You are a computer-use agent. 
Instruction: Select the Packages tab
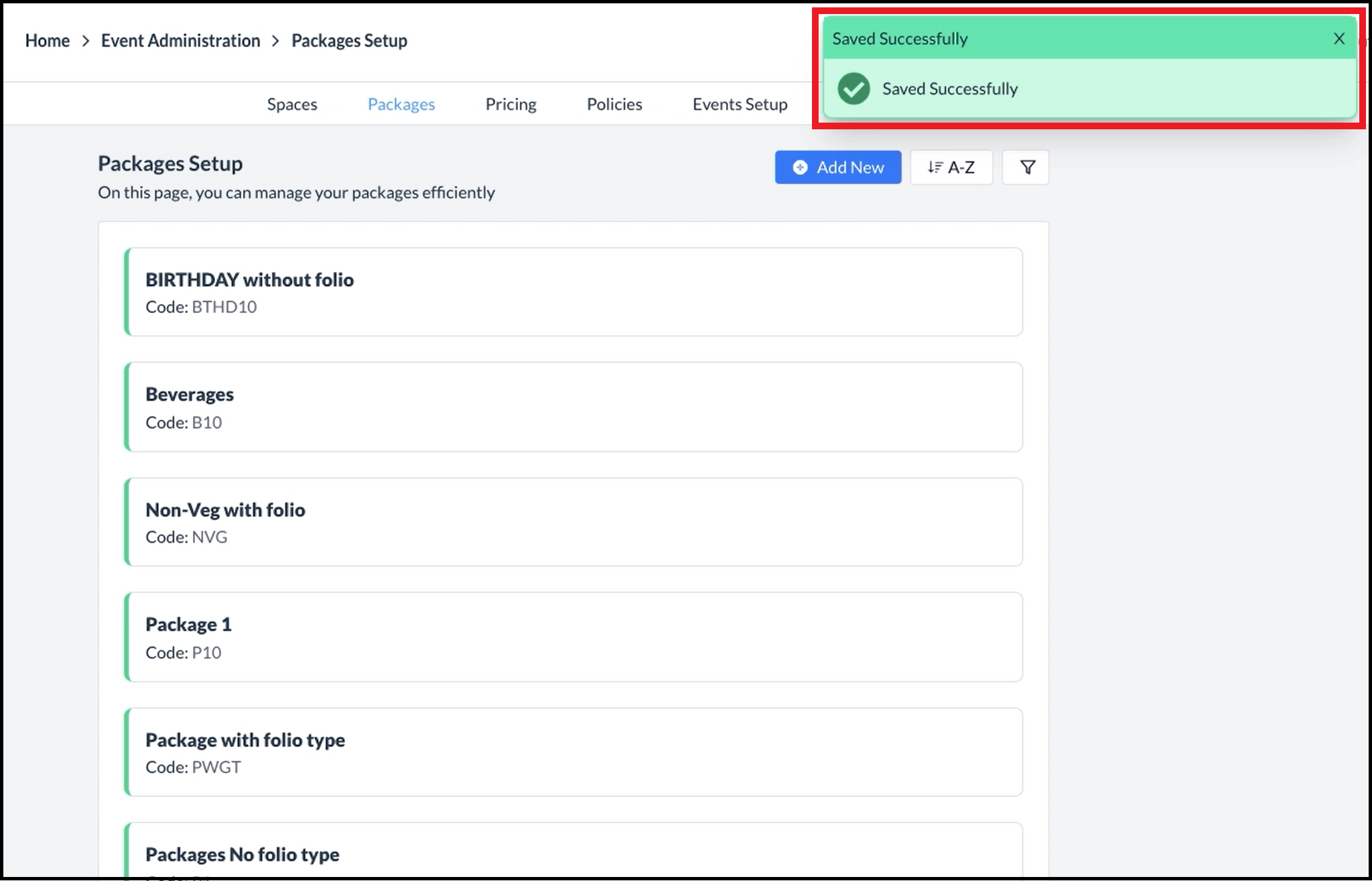(401, 105)
